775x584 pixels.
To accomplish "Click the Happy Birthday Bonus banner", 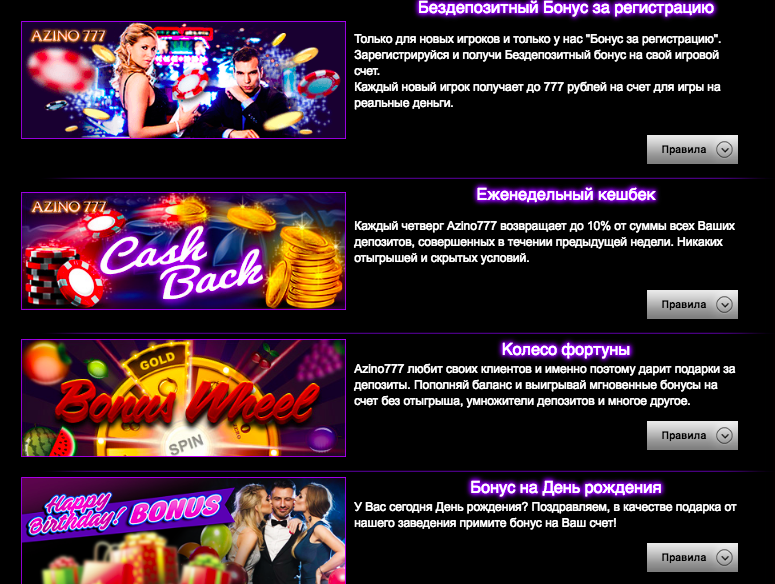I will click(x=183, y=531).
